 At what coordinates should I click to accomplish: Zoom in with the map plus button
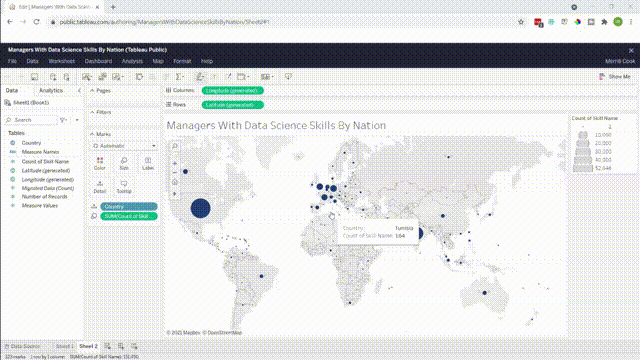pyautogui.click(x=175, y=163)
